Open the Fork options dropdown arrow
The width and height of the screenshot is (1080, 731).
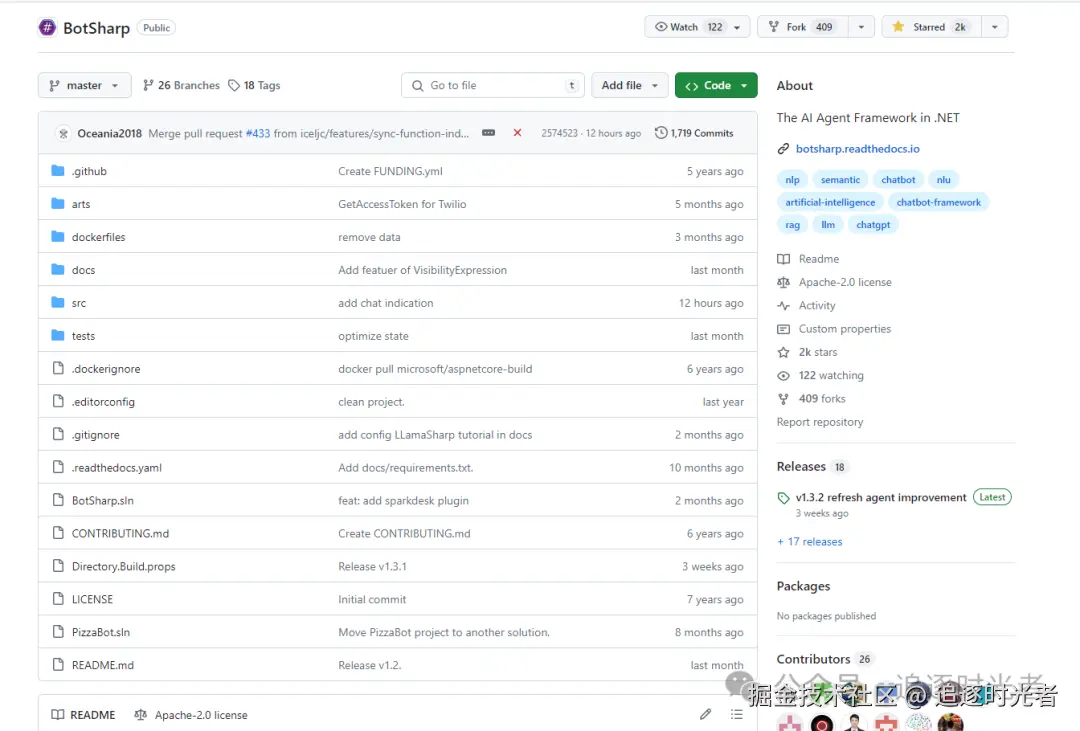[861, 27]
